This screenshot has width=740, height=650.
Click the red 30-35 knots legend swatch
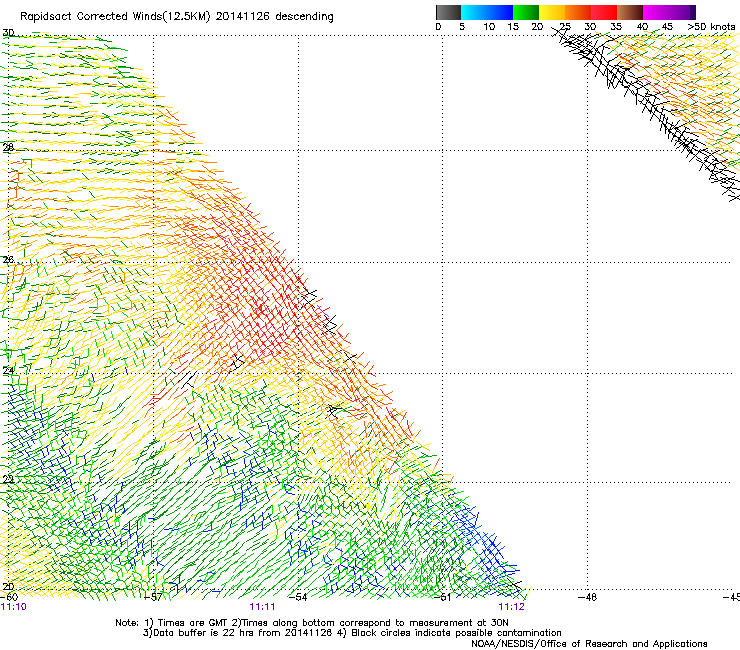(x=604, y=12)
